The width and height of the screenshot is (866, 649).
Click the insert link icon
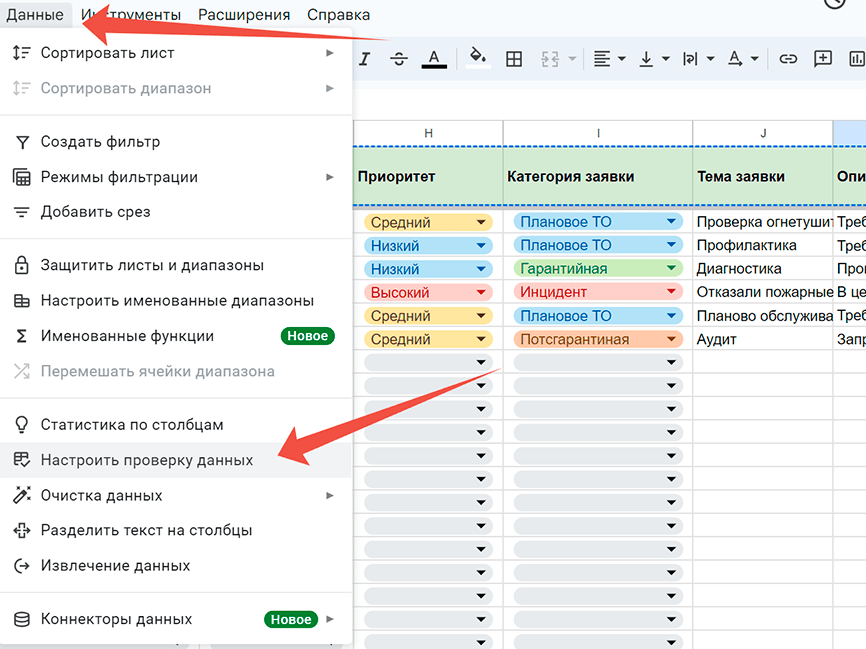[788, 59]
